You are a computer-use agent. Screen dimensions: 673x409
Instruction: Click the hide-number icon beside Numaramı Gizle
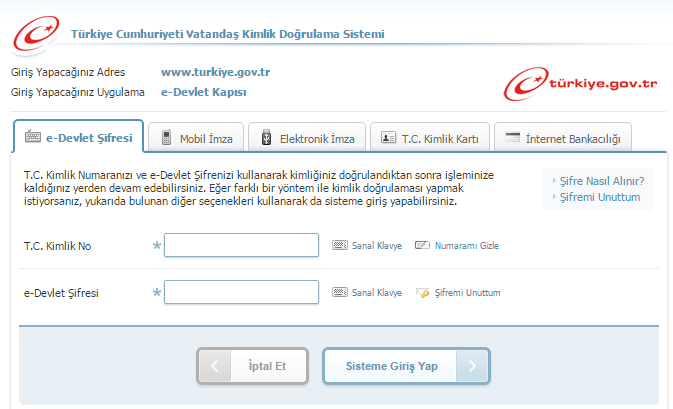[422, 245]
